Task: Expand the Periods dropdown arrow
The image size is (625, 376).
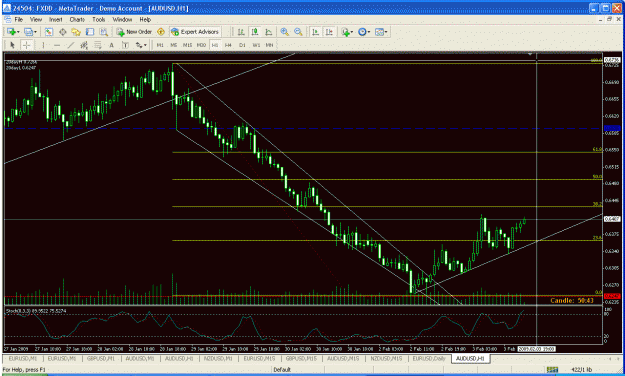Action: pyautogui.click(x=369, y=32)
